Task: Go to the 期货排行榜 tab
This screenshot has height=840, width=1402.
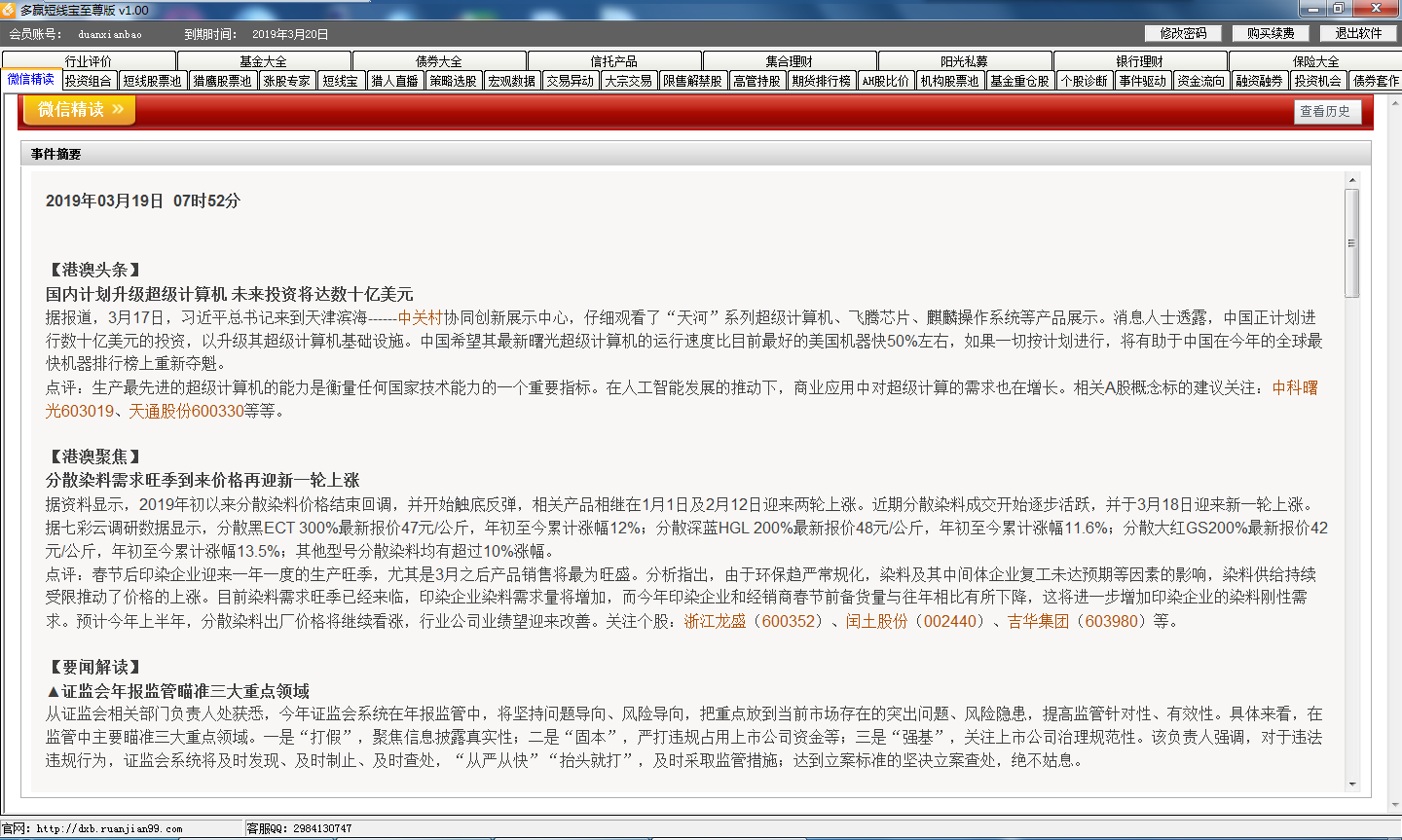Action: pyautogui.click(x=822, y=81)
